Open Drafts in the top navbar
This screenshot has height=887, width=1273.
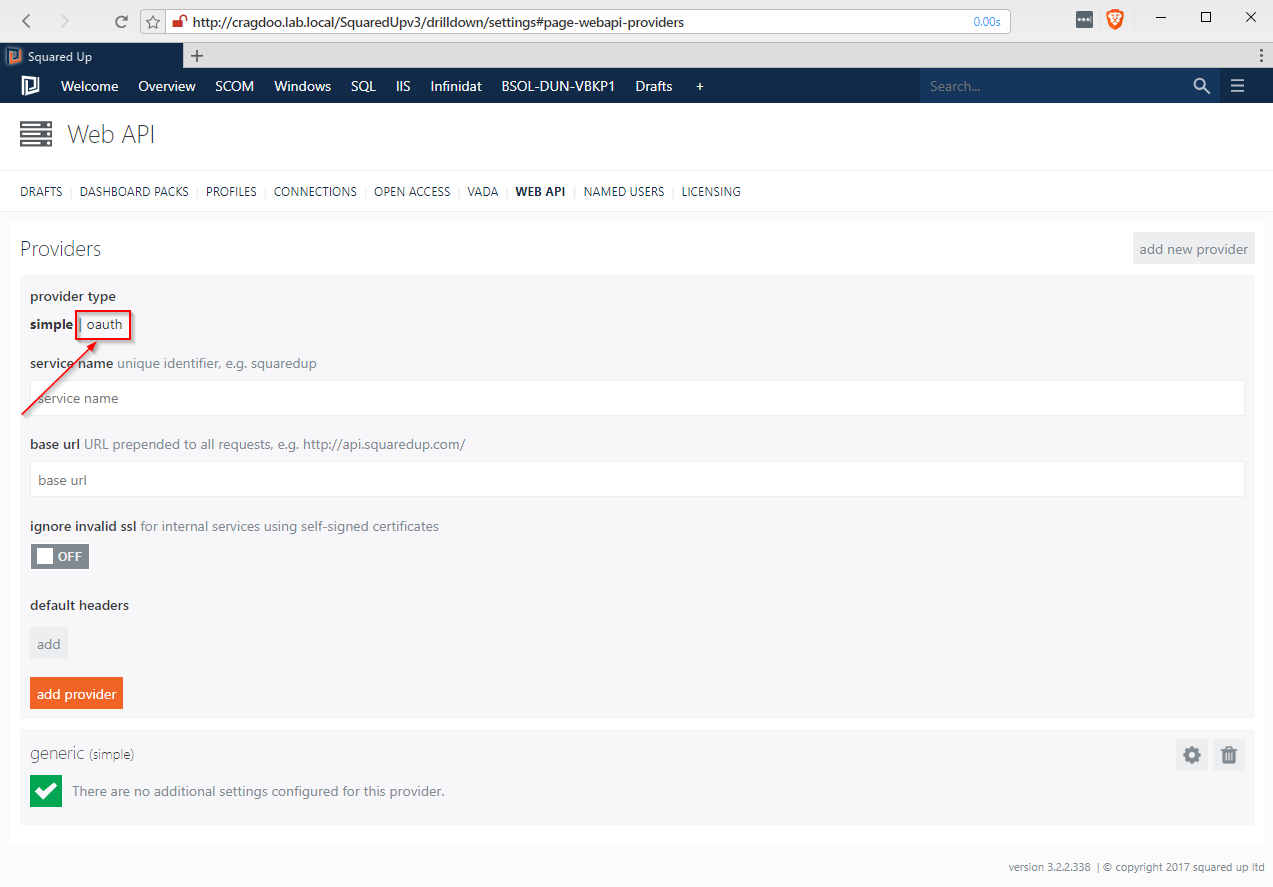[654, 86]
